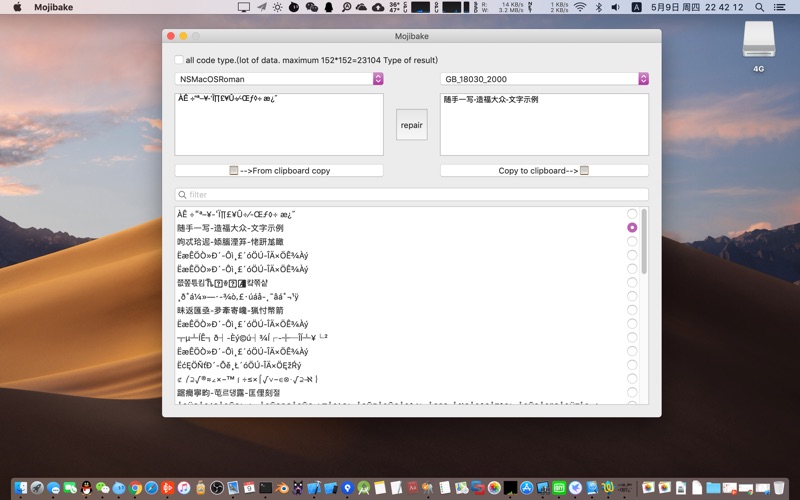This screenshot has width=800, height=500.
Task: Open Terminal from the dock
Action: point(265,488)
